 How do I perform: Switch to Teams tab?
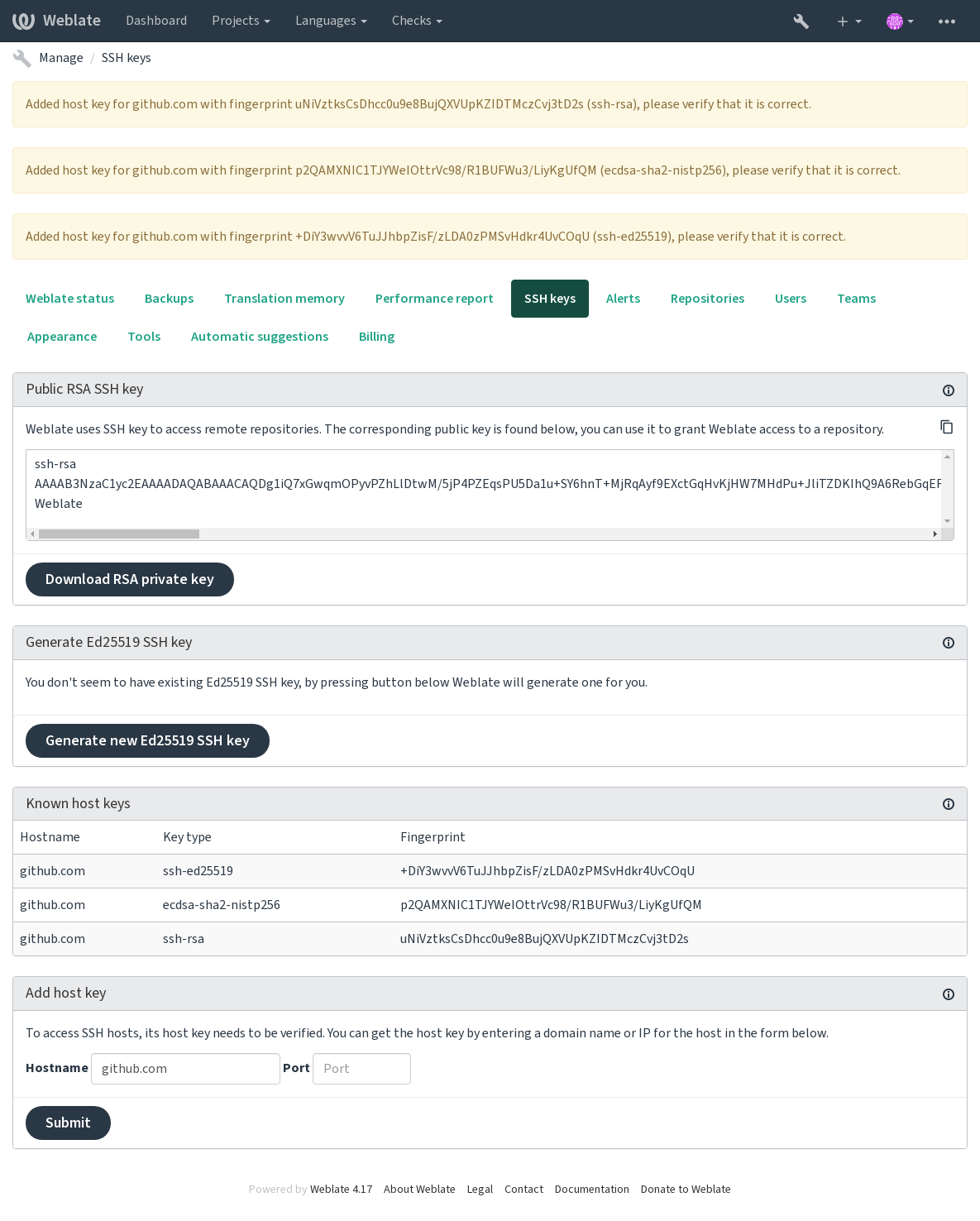point(856,299)
